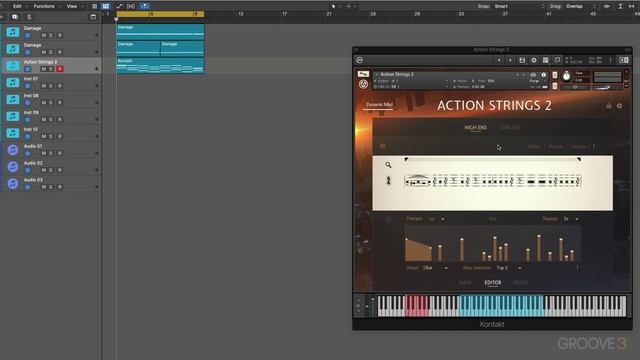Toggle Kontakt side panel button at toolbar right
Image resolution: width=640 pixels, height=360 pixels.
point(624,60)
